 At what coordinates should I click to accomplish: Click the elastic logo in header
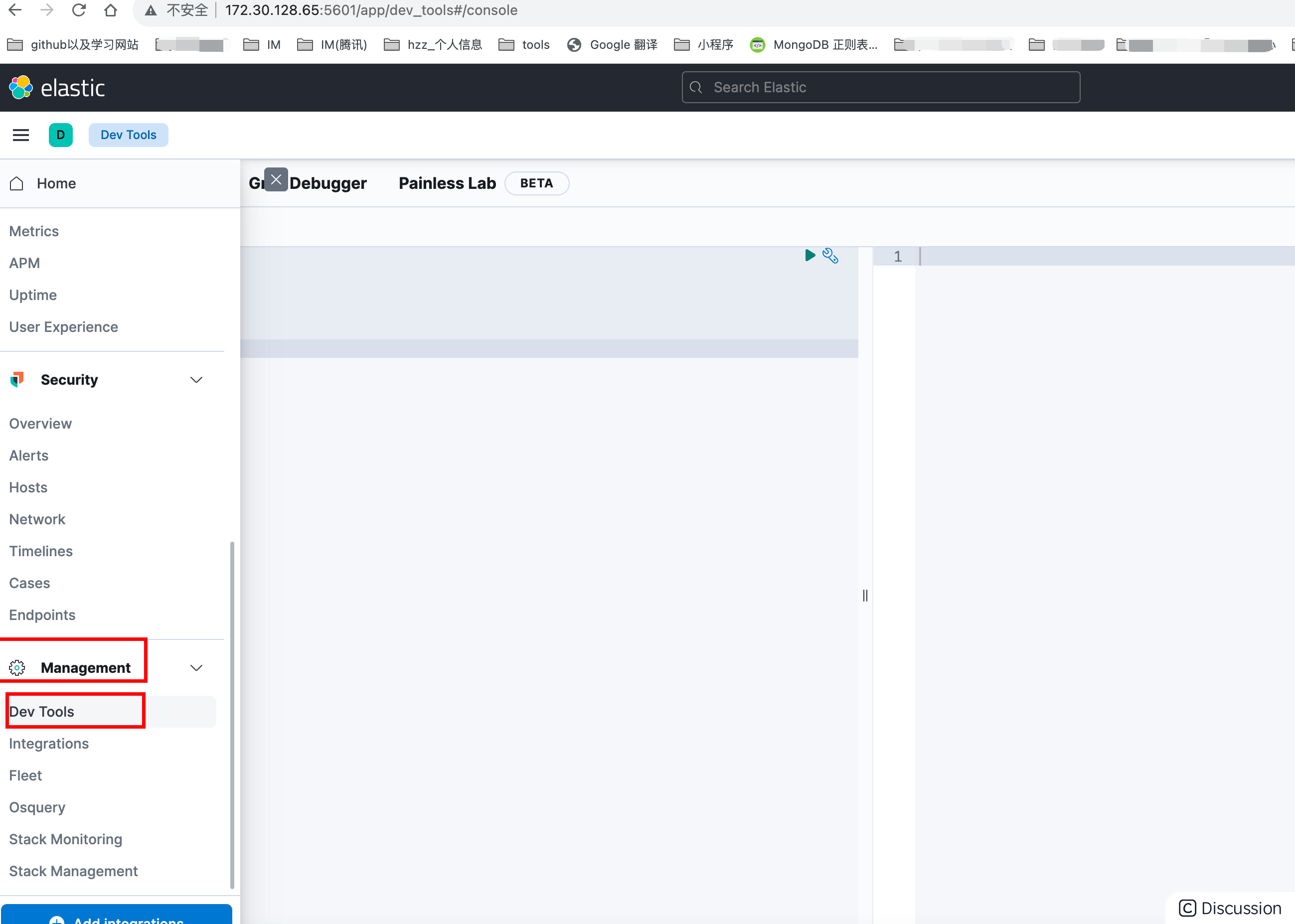(x=57, y=88)
